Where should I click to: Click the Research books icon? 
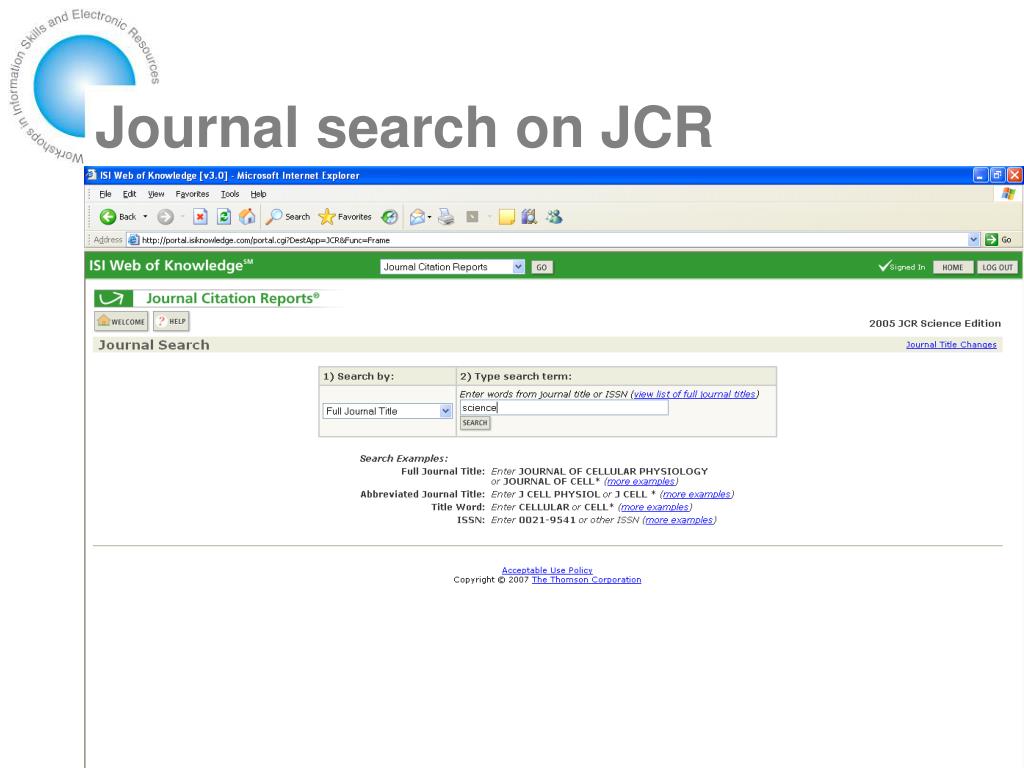[x=529, y=217]
